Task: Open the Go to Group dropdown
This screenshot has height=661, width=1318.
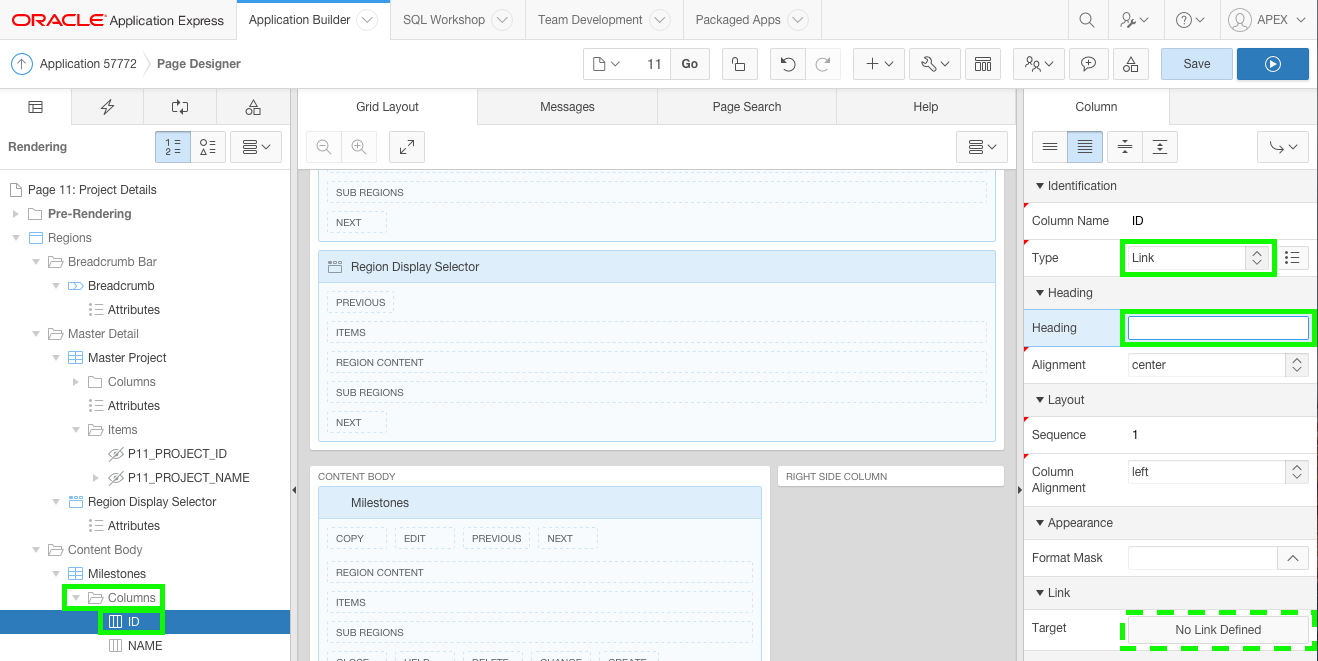Action: tap(1283, 147)
